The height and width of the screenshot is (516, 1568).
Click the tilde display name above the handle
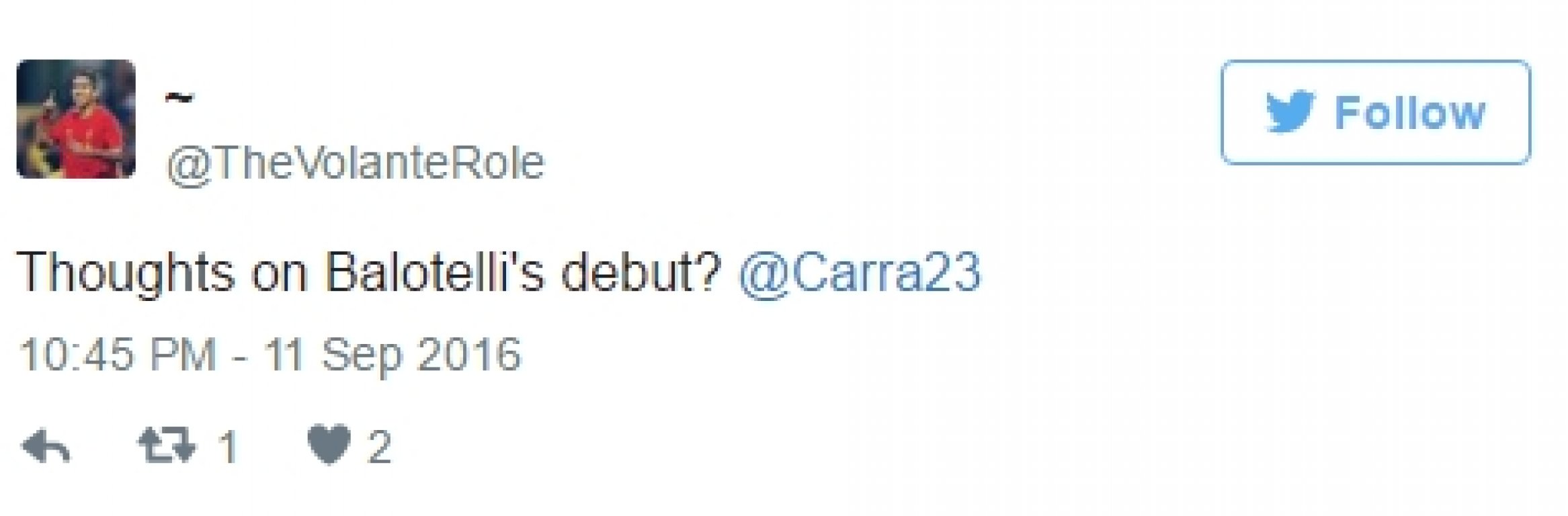[x=179, y=99]
